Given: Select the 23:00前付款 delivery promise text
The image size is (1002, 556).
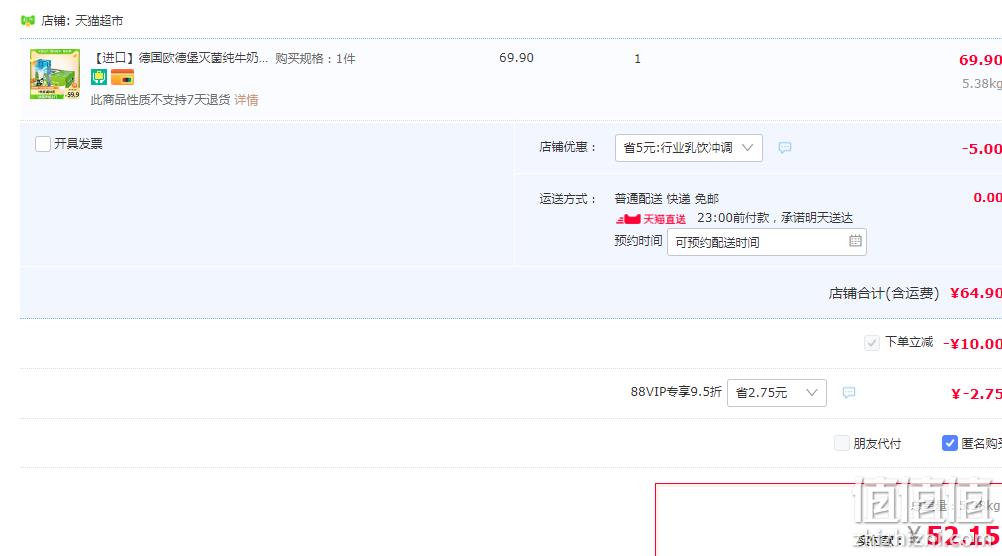Looking at the screenshot, I should [775, 218].
